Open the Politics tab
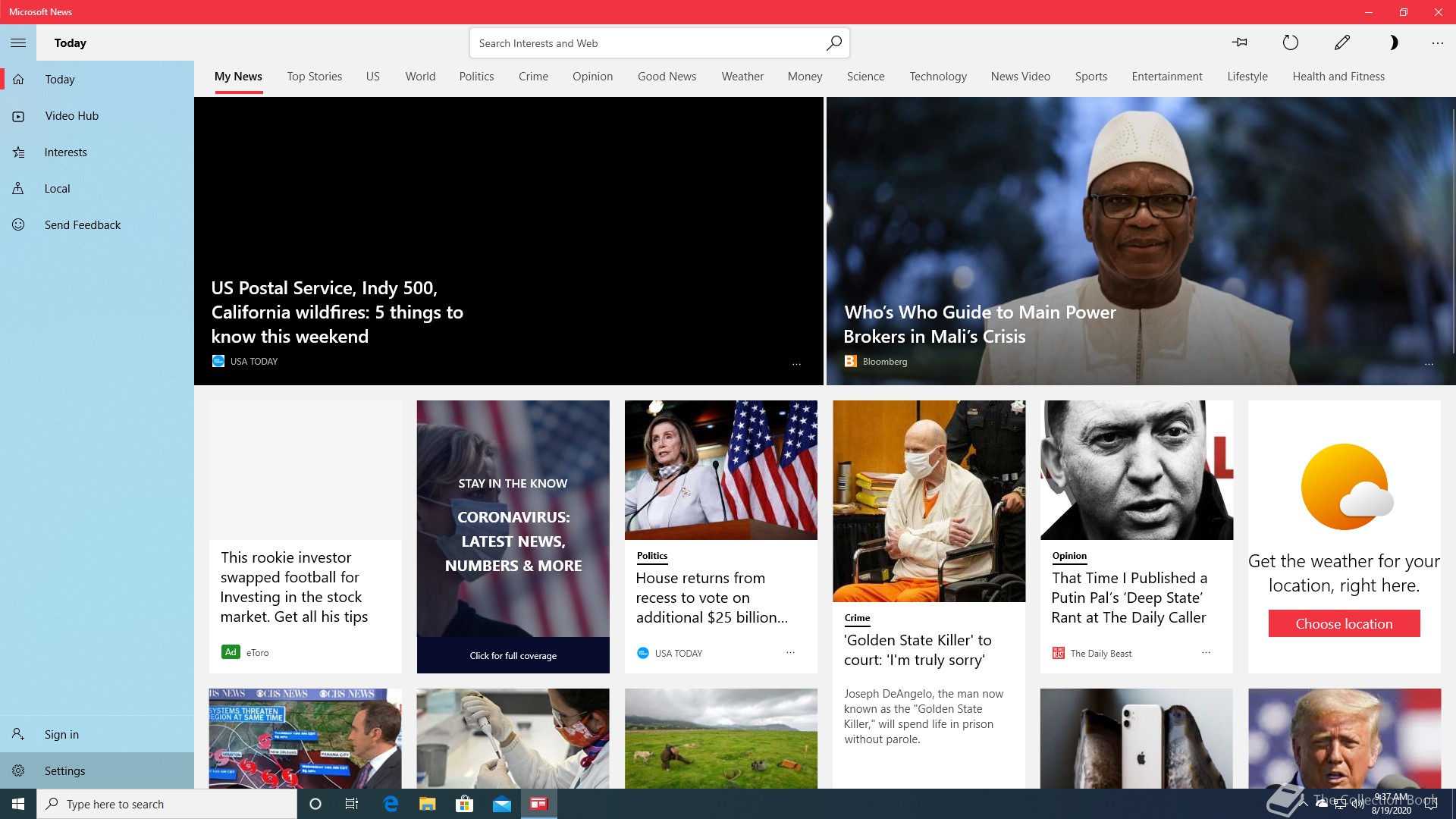This screenshot has width=1456, height=819. [x=476, y=77]
